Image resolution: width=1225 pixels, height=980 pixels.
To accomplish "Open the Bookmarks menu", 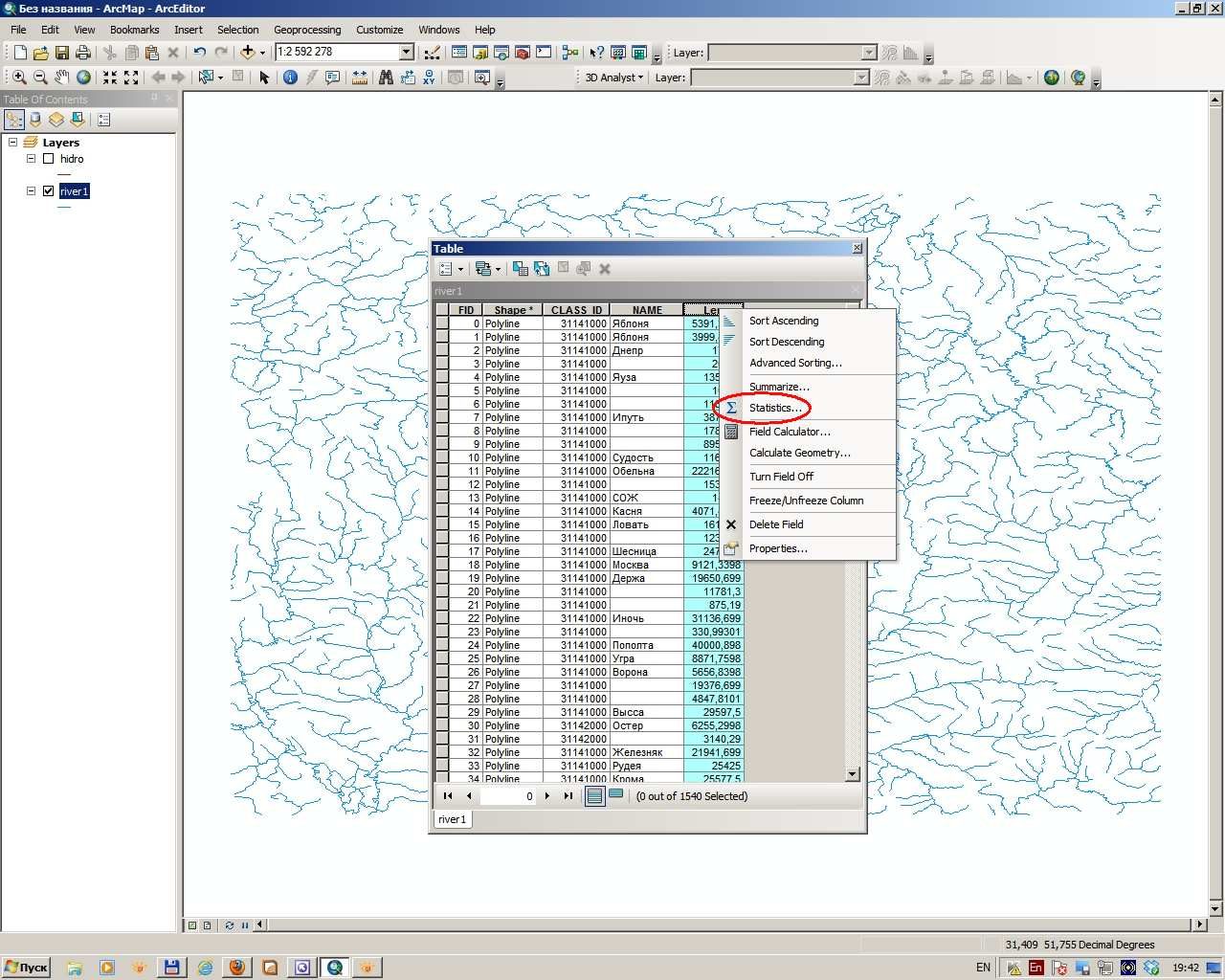I will pyautogui.click(x=134, y=30).
